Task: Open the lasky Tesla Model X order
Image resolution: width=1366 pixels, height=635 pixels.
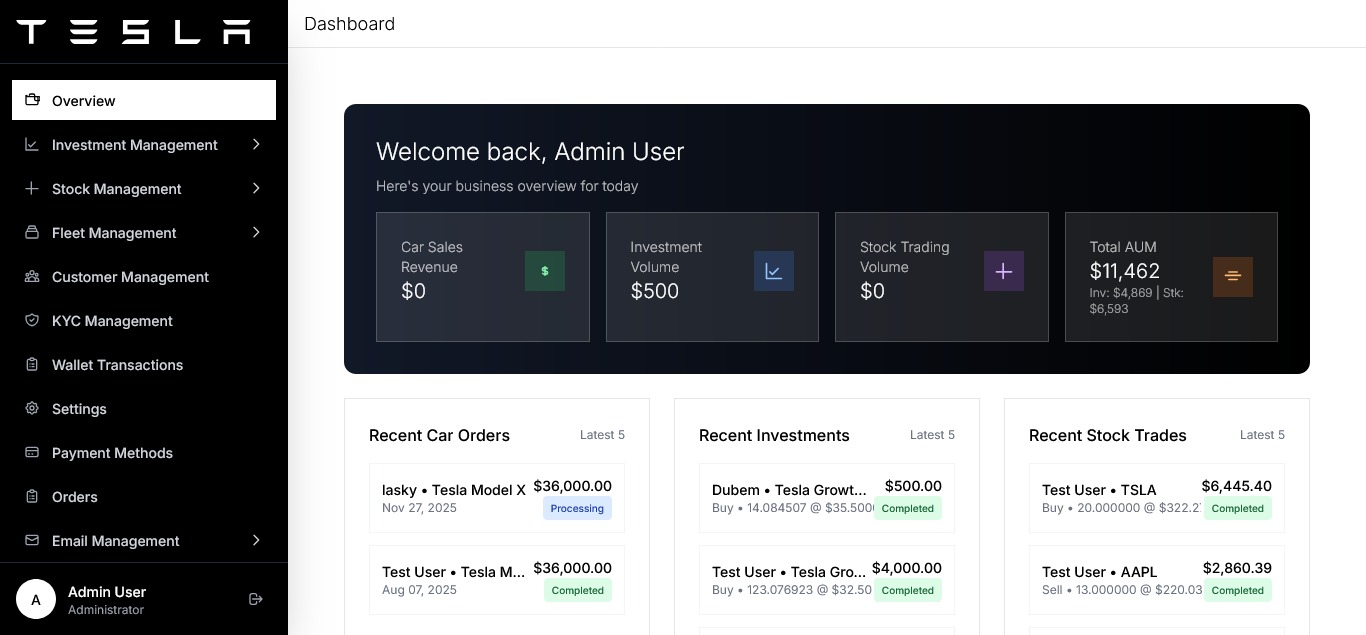Action: (497, 498)
